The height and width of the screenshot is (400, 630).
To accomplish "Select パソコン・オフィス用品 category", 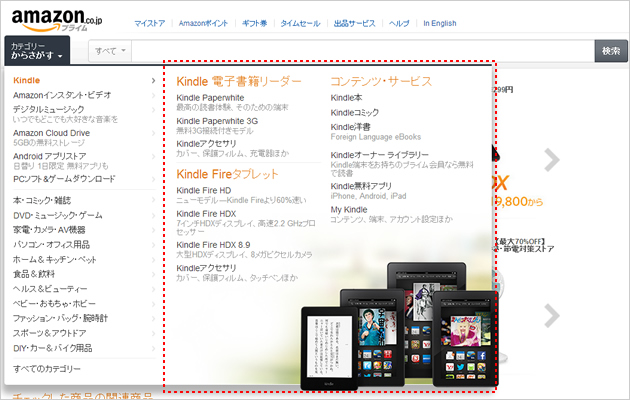I will click(x=51, y=245).
